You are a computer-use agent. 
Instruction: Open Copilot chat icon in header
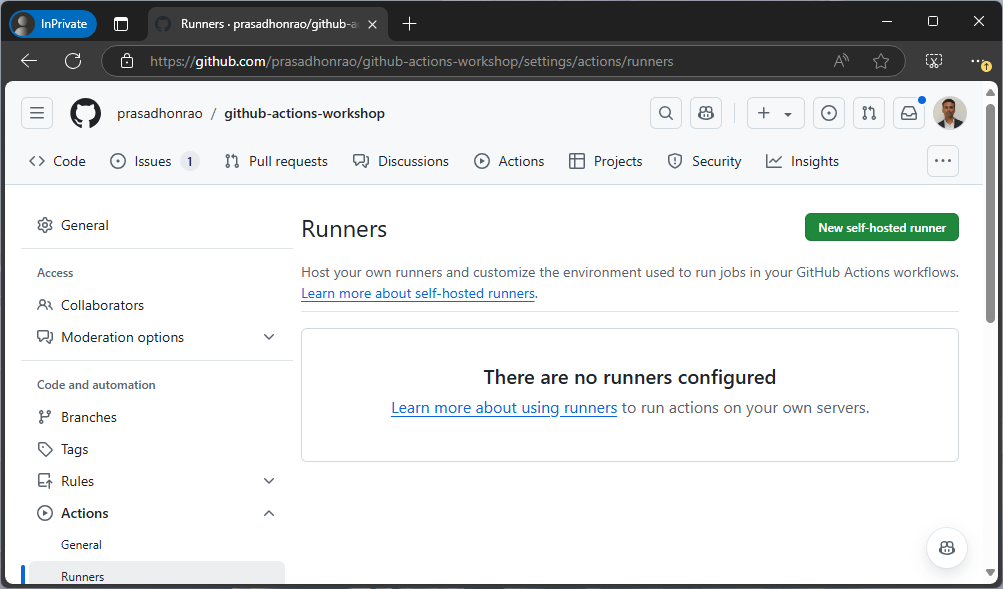coord(706,113)
